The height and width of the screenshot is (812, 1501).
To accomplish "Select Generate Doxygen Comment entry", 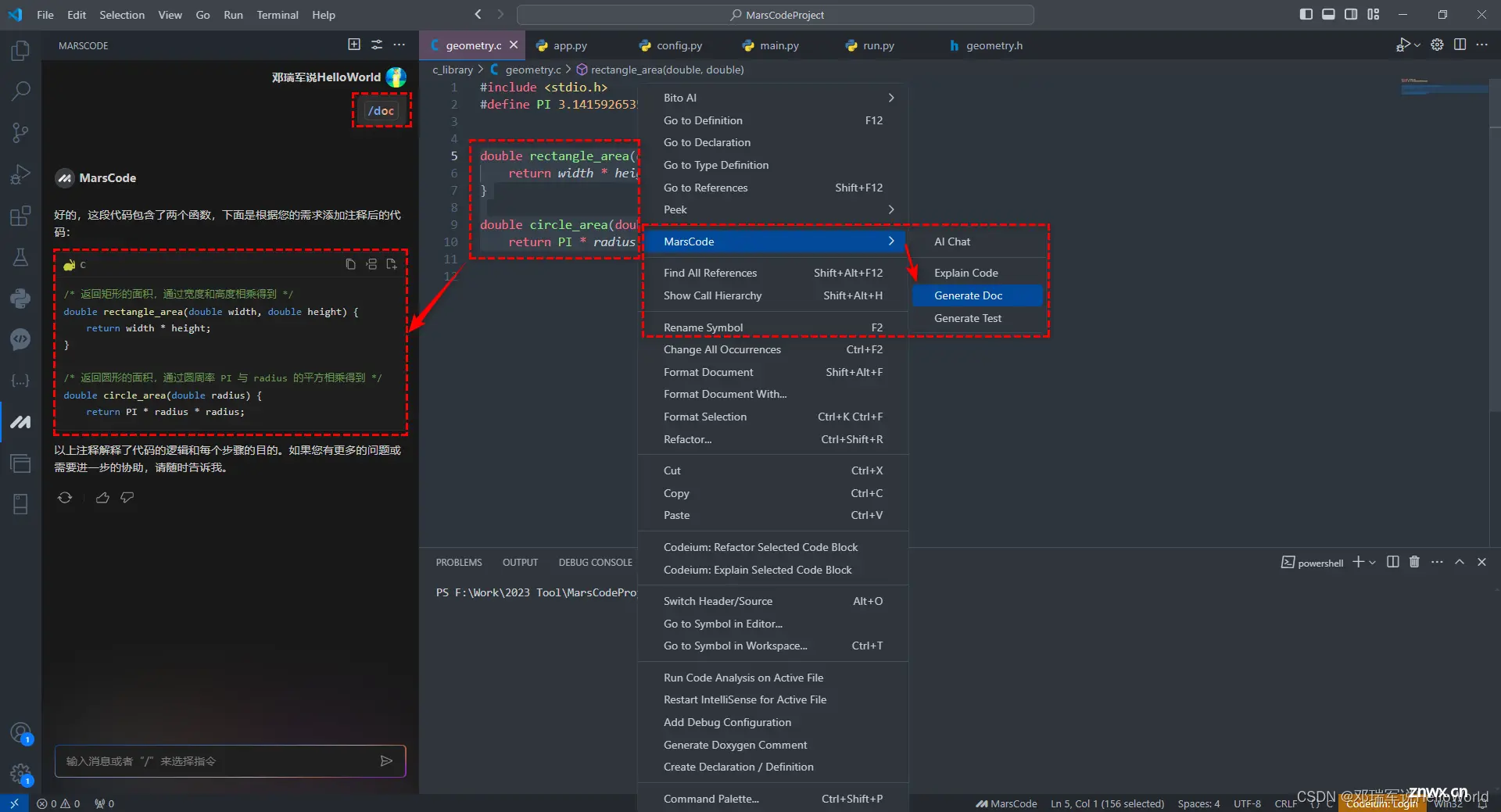I will coord(774,745).
